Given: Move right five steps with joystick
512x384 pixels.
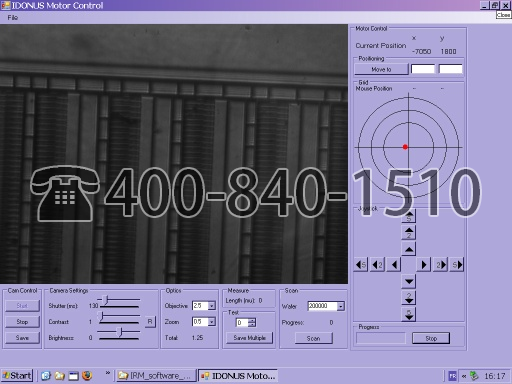Looking at the screenshot, I should coord(456,265).
